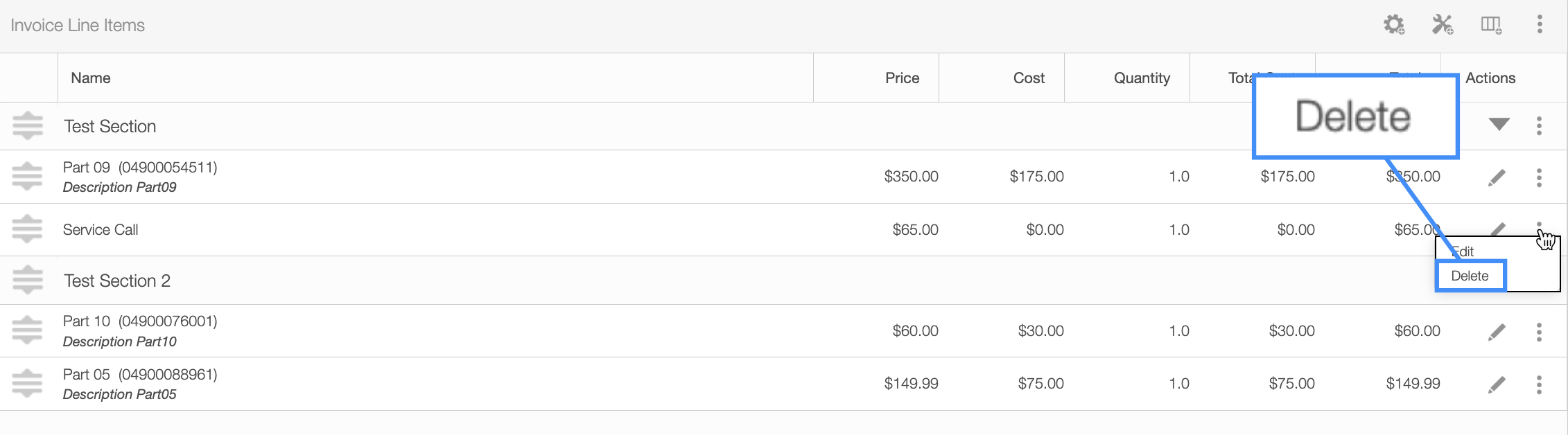Click drag handle of Service Call row

[x=28, y=229]
